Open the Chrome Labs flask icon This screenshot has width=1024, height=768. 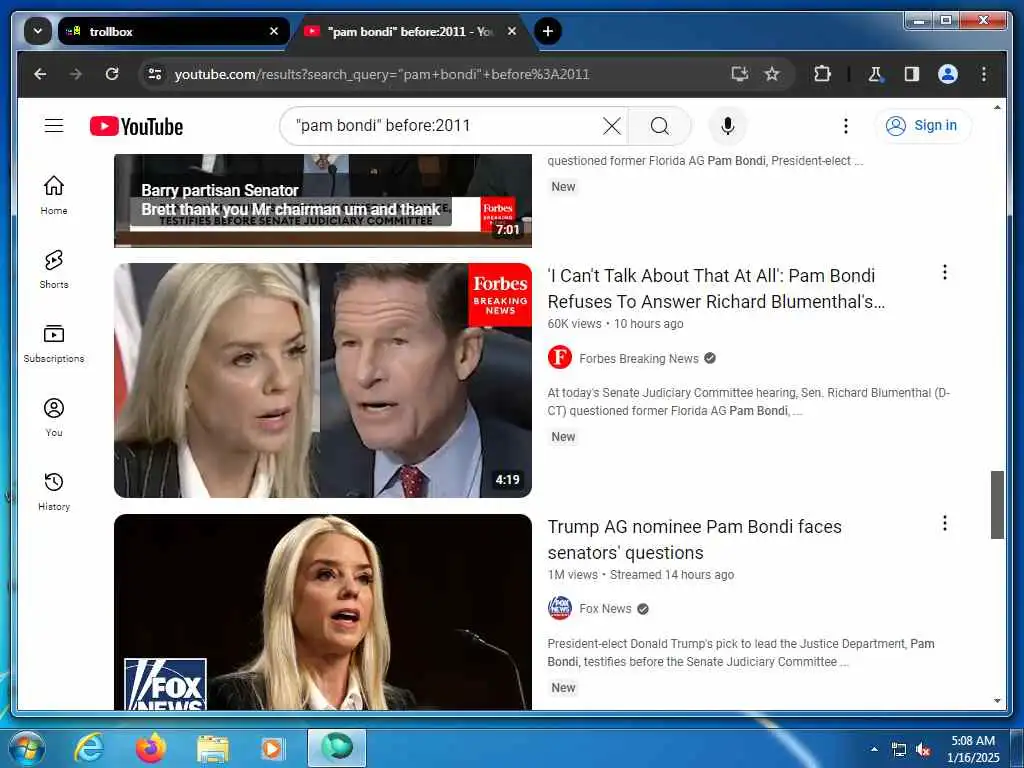click(875, 74)
